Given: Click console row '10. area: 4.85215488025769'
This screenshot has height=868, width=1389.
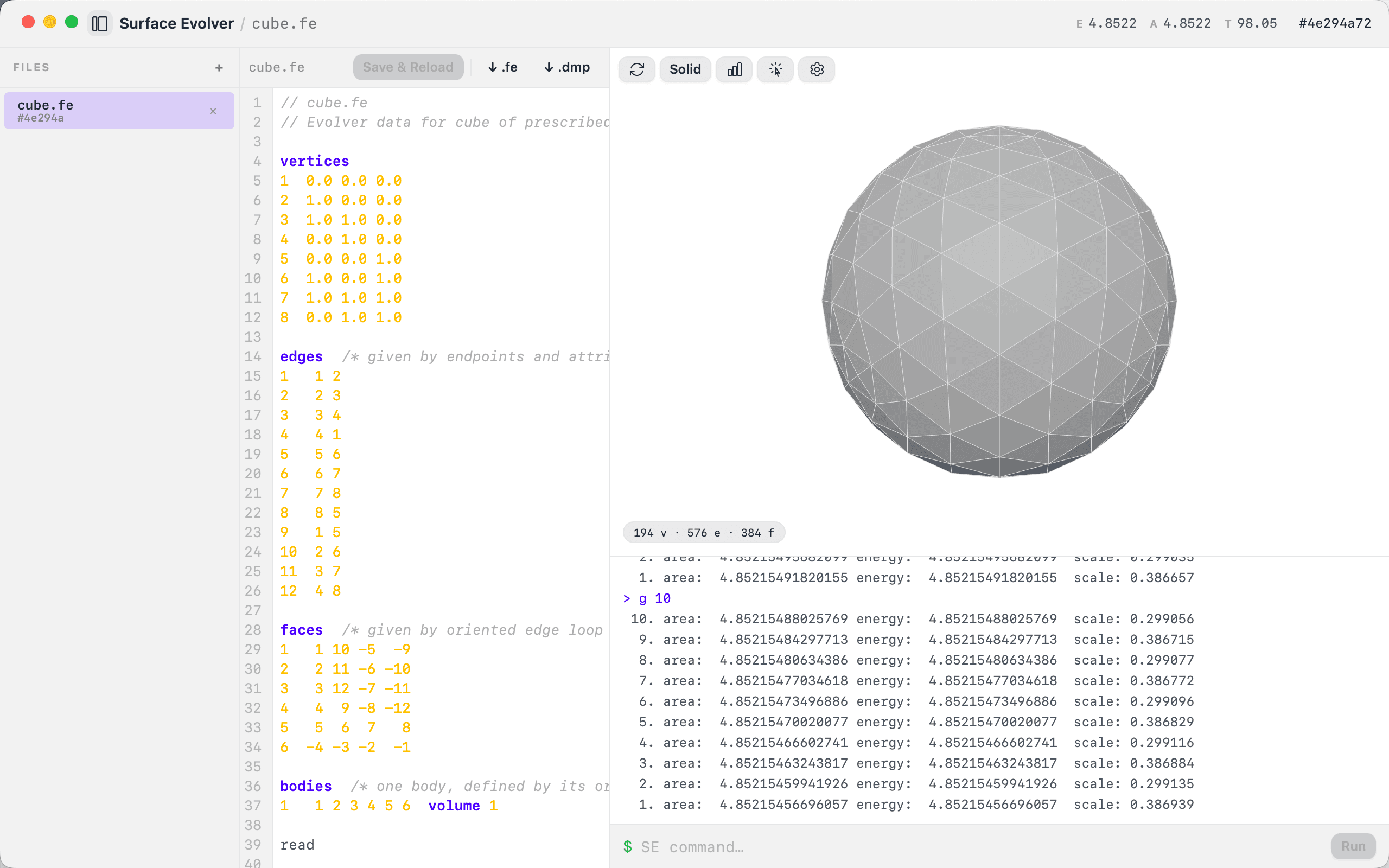Looking at the screenshot, I should pyautogui.click(x=912, y=619).
